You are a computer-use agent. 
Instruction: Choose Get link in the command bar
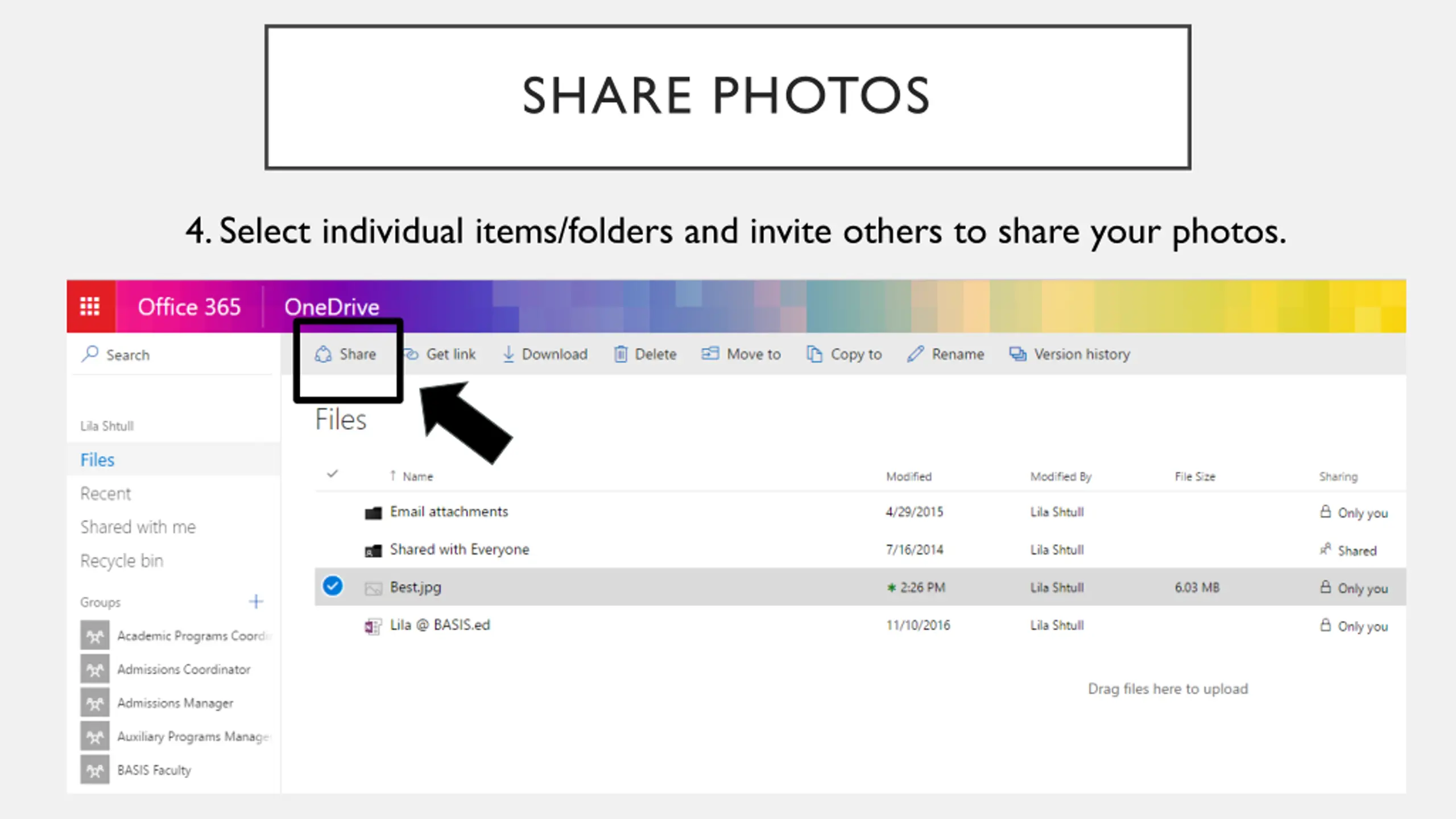(x=451, y=354)
